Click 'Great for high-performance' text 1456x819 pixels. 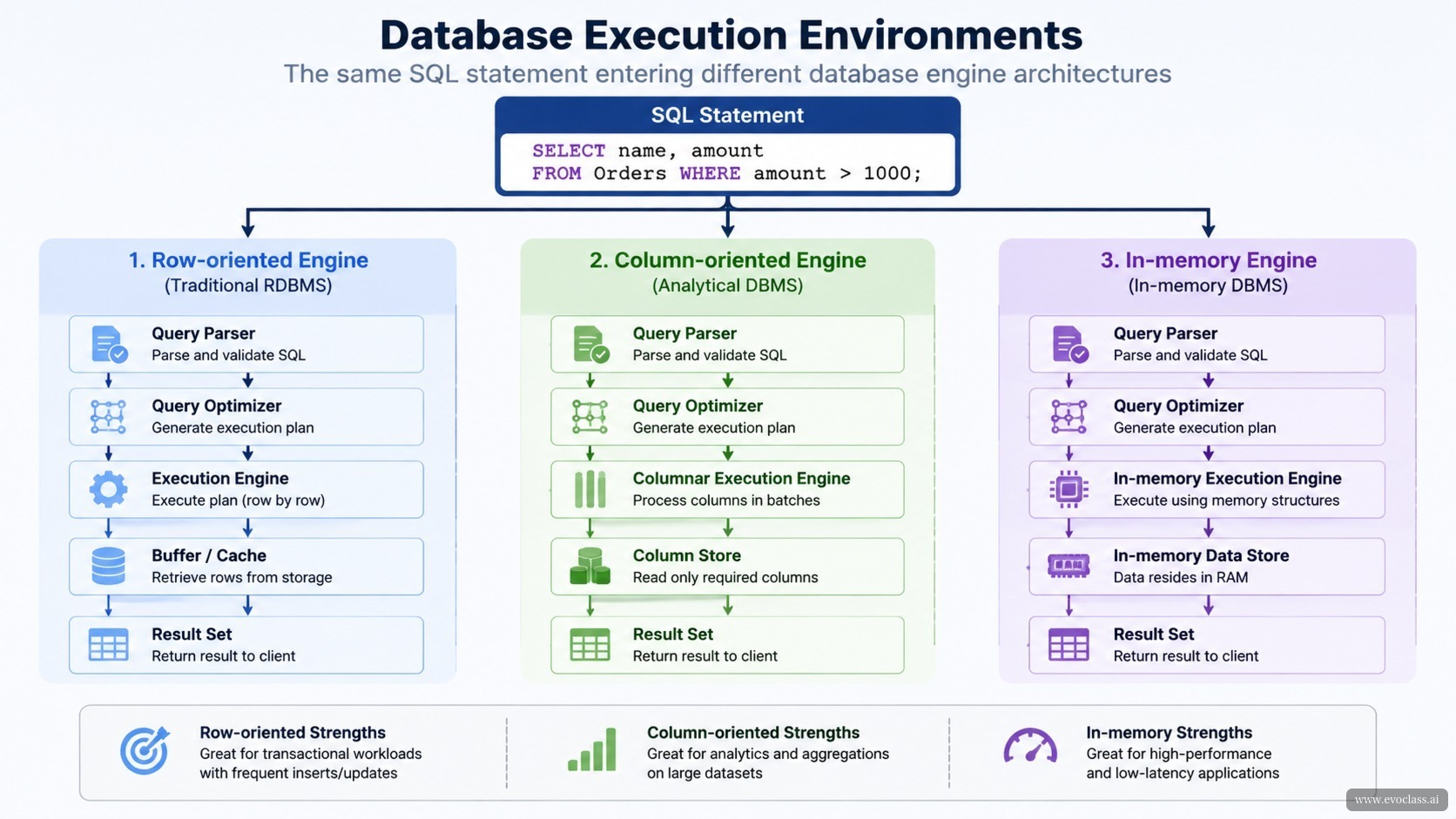pyautogui.click(x=1179, y=754)
